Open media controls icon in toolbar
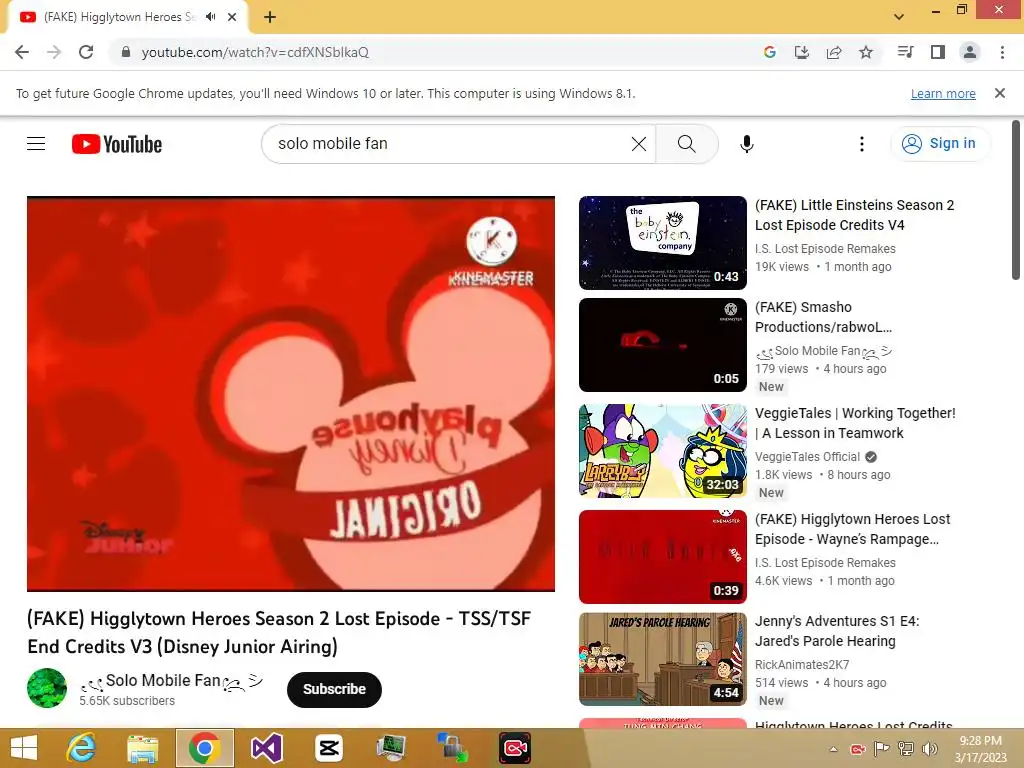This screenshot has width=1024, height=768. tap(905, 52)
